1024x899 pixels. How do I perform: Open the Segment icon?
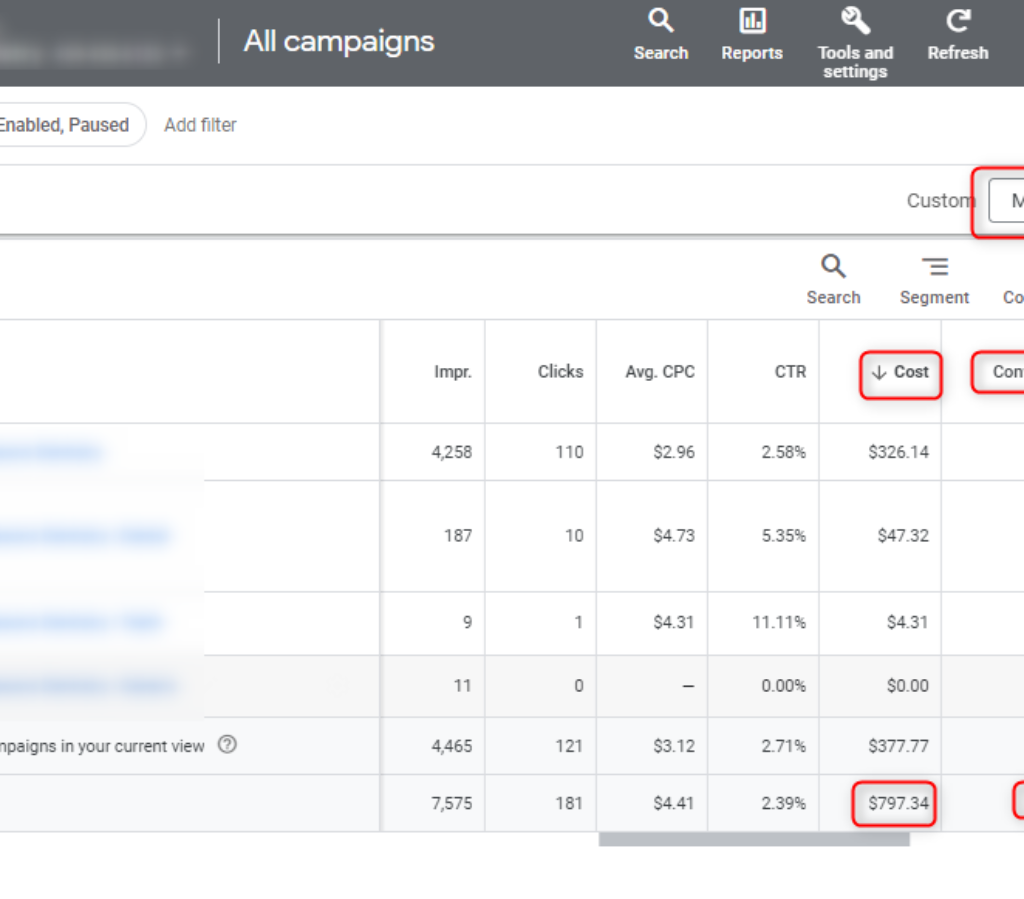point(934,267)
